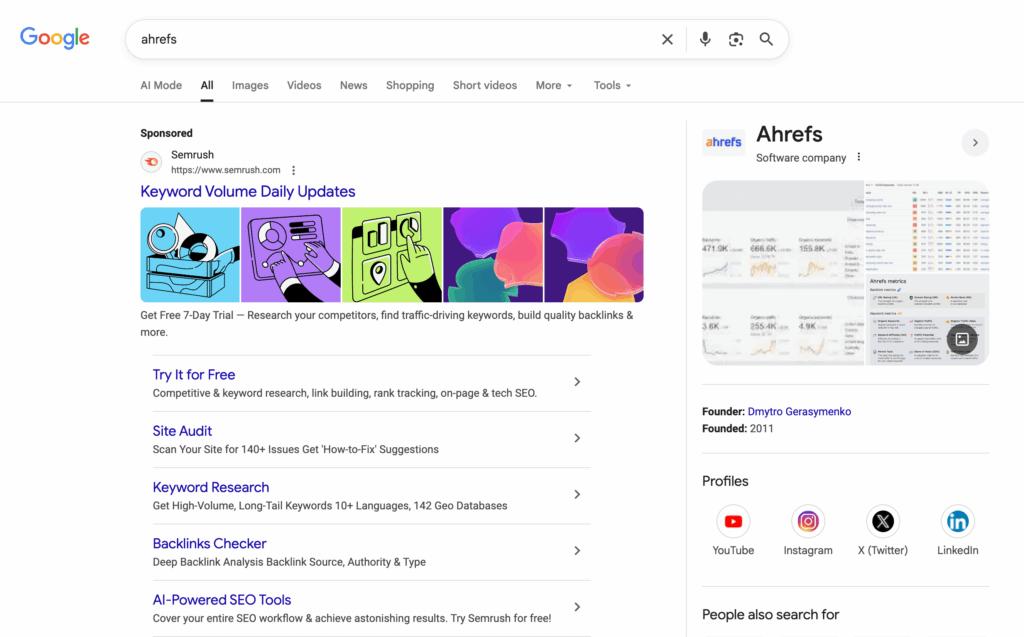Open Google Lens image search

pyautogui.click(x=736, y=39)
